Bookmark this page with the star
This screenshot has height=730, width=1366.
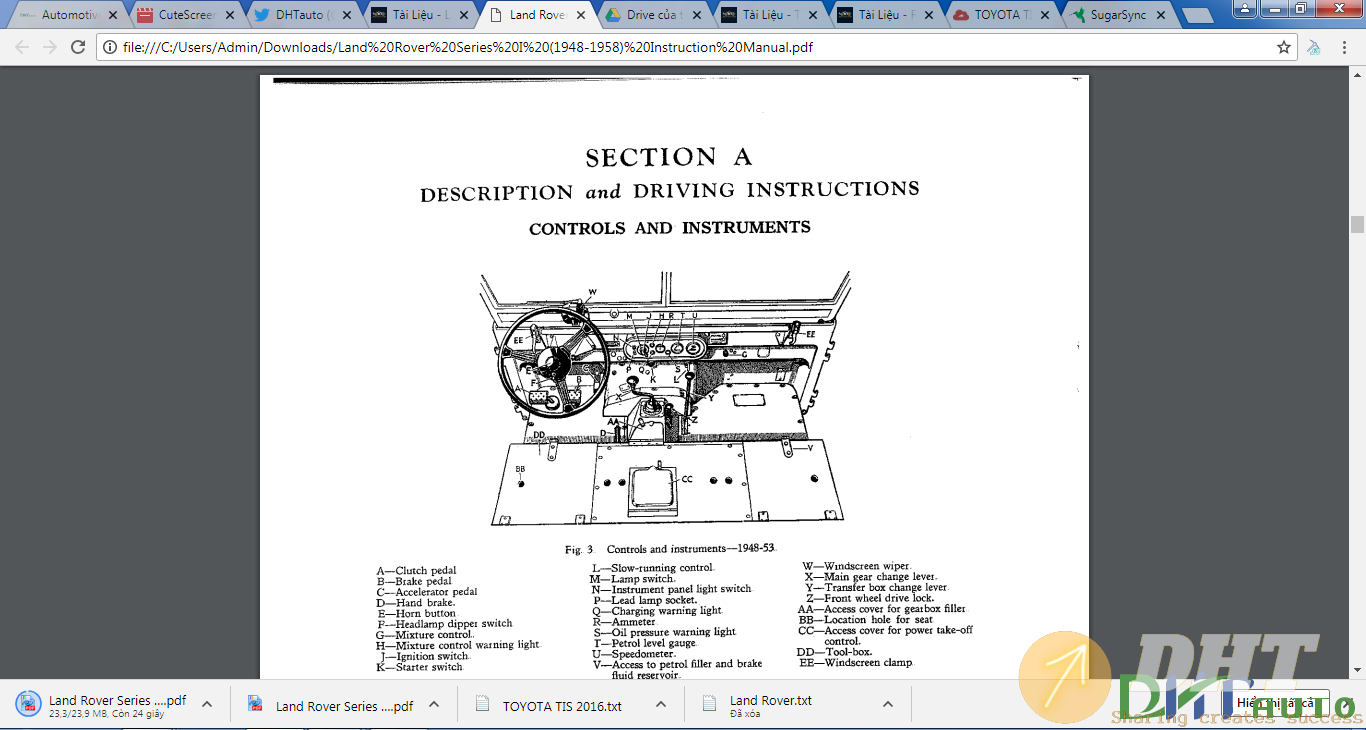(1284, 47)
